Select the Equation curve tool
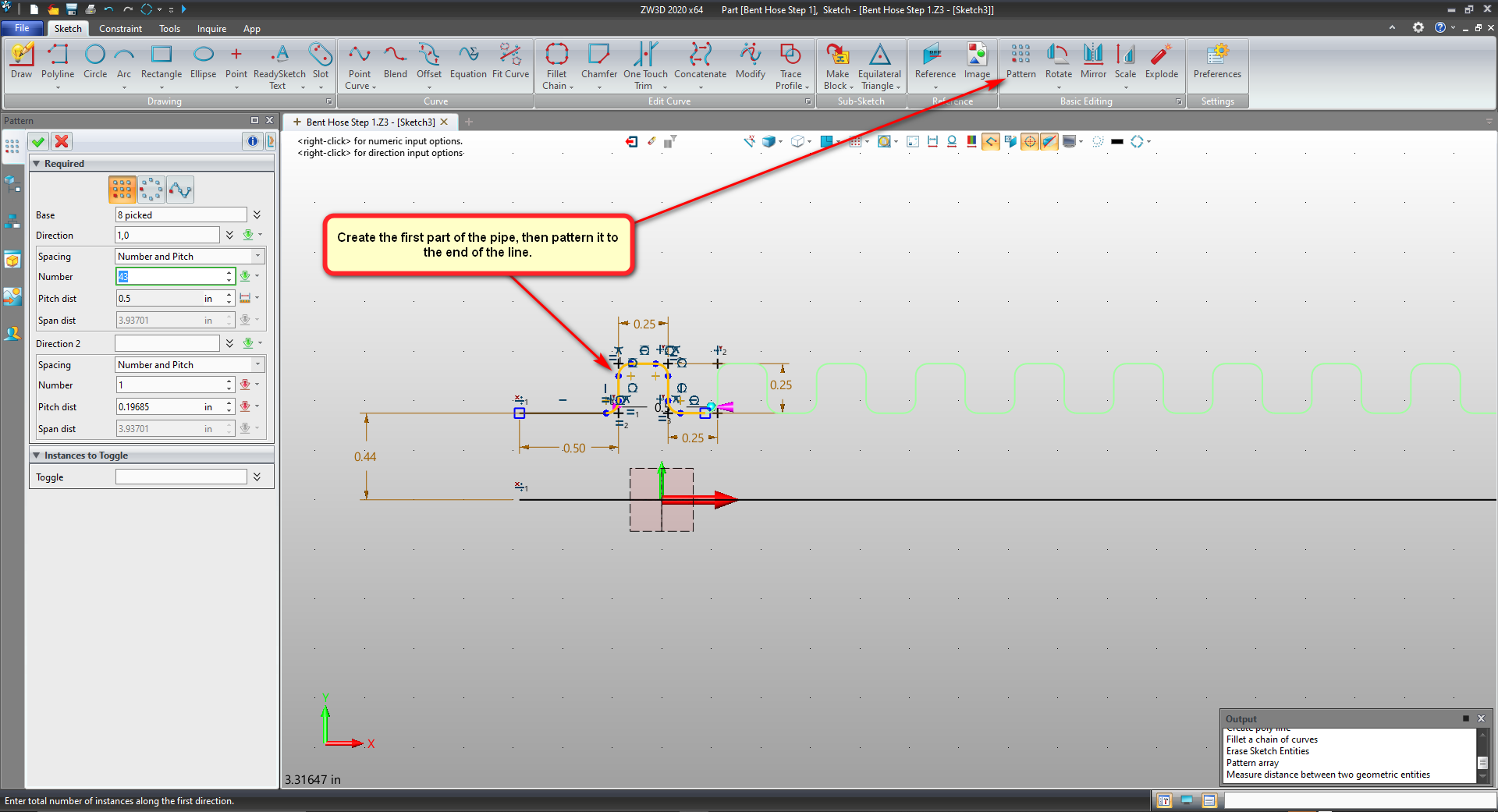The width and height of the screenshot is (1498, 812). pyautogui.click(x=468, y=61)
